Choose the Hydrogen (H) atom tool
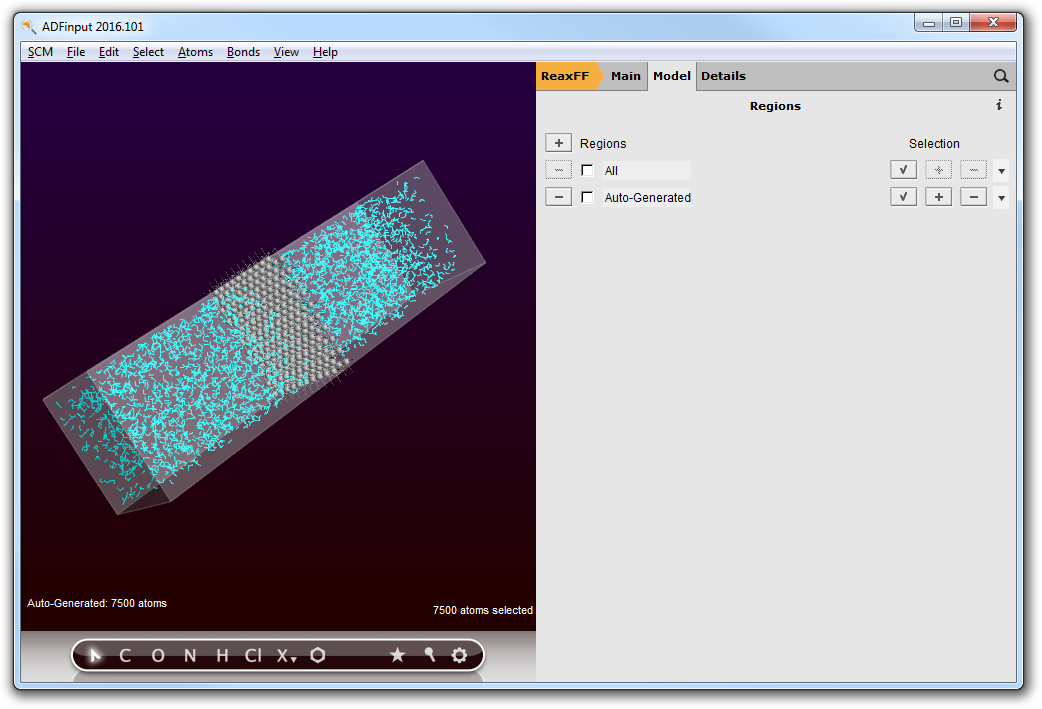The image size is (1042, 709). pyautogui.click(x=222, y=656)
